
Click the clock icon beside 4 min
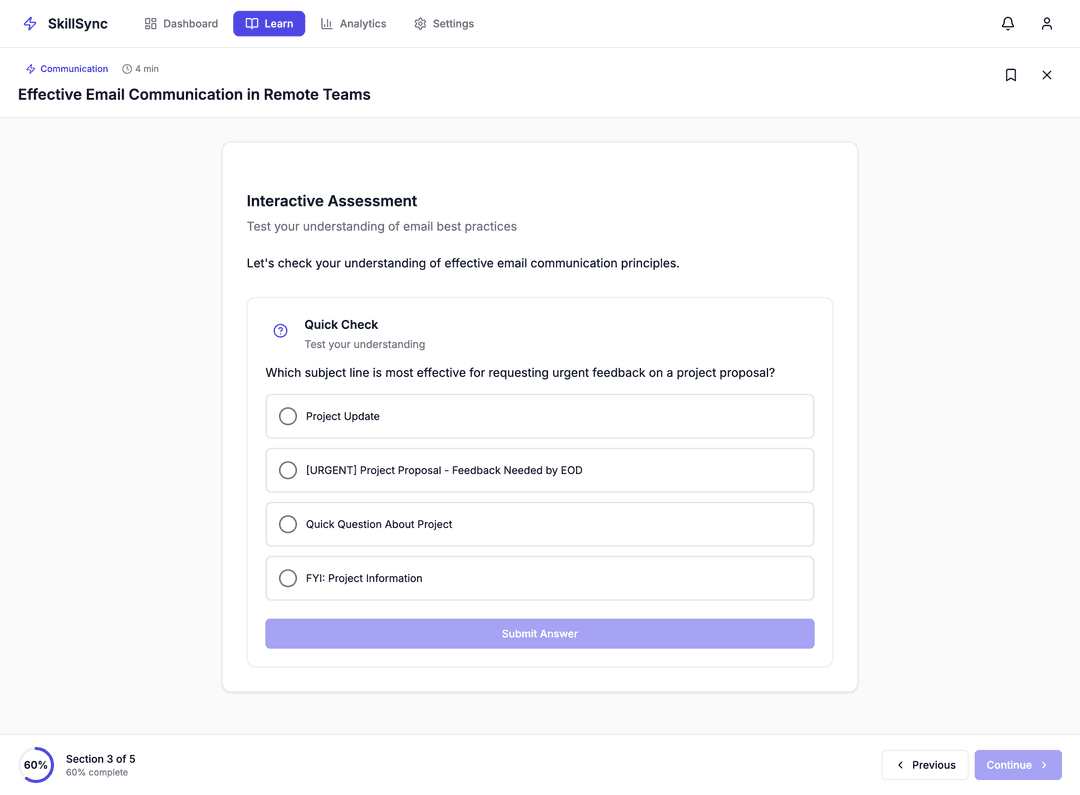[x=127, y=69]
